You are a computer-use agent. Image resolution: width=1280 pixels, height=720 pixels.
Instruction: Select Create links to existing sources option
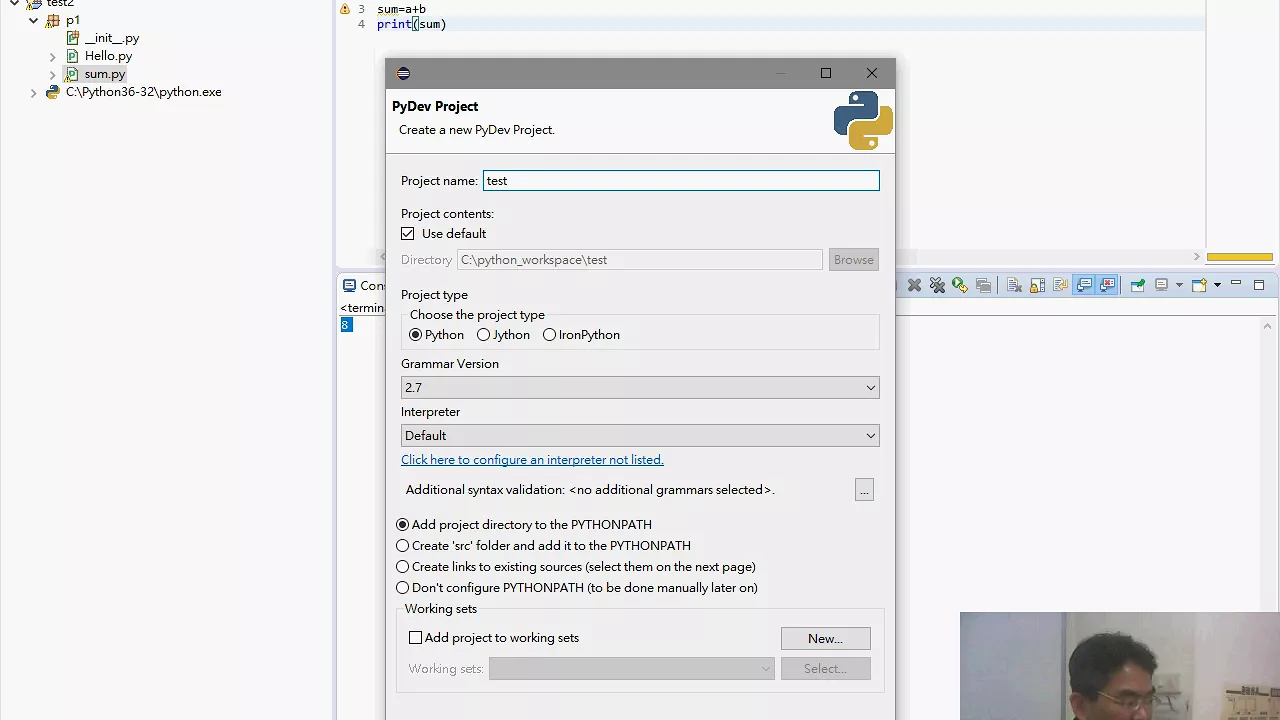click(402, 567)
